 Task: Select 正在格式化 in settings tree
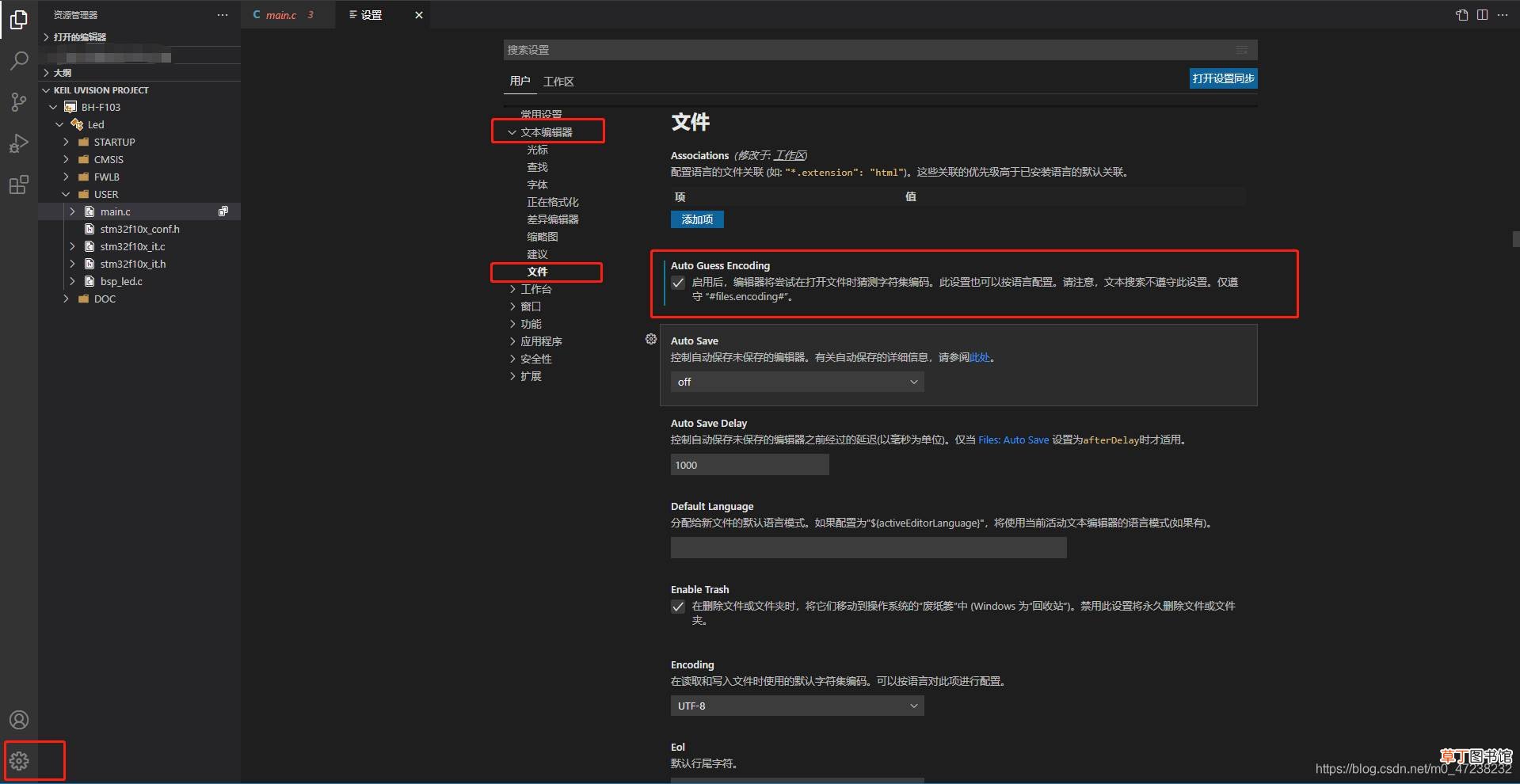coord(553,202)
